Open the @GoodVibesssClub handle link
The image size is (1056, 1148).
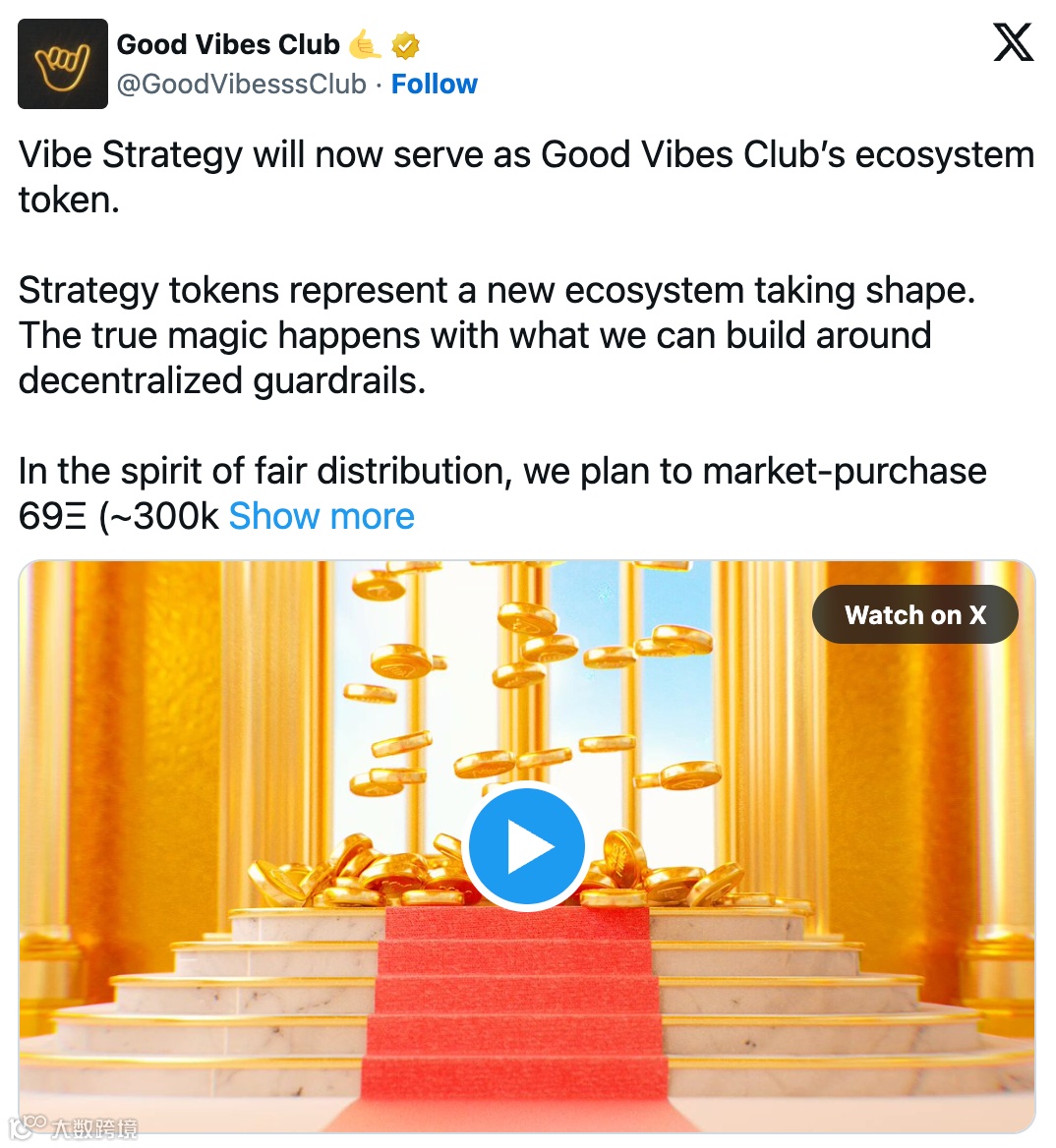click(x=242, y=85)
